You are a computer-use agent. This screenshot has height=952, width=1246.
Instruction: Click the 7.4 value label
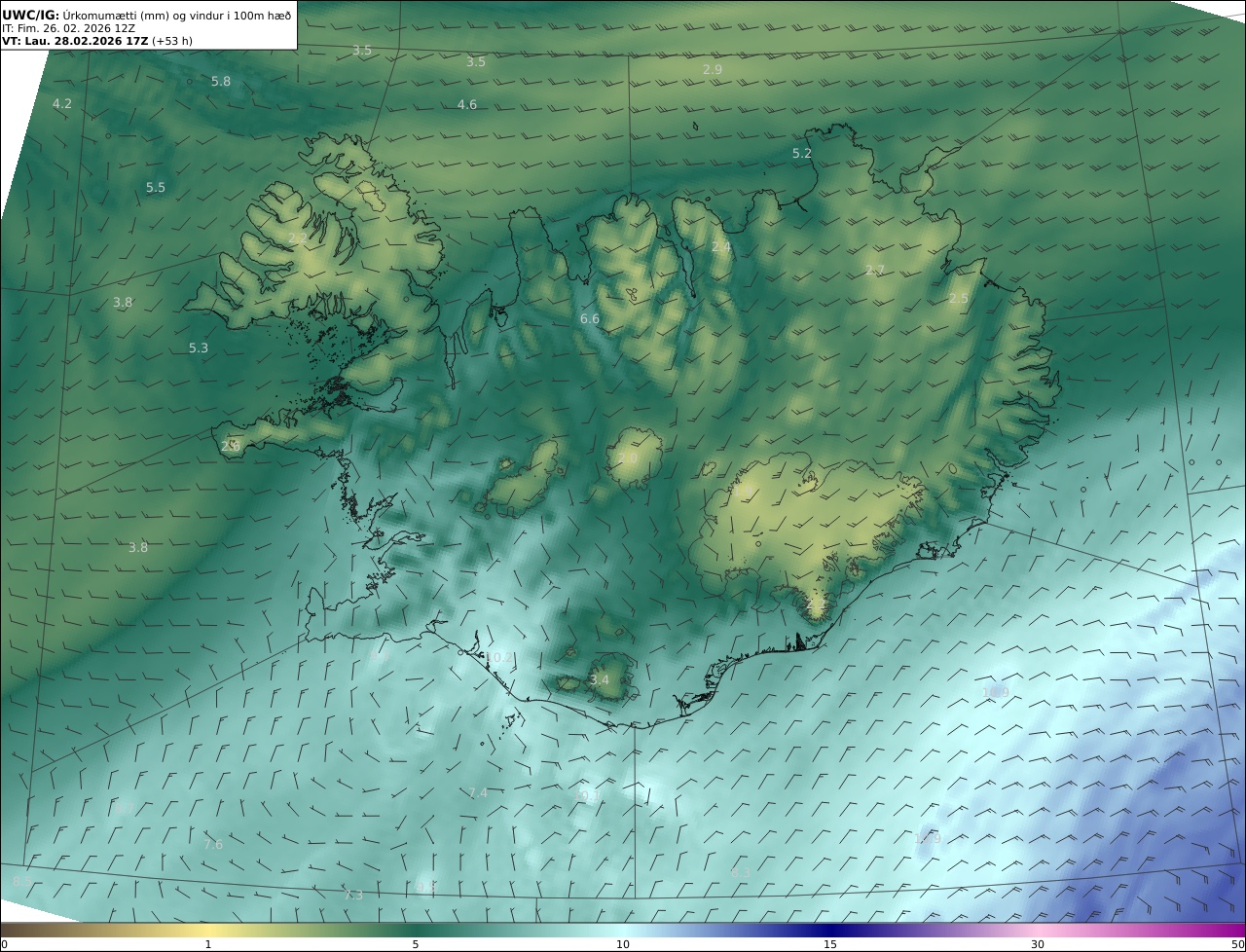[x=478, y=793]
